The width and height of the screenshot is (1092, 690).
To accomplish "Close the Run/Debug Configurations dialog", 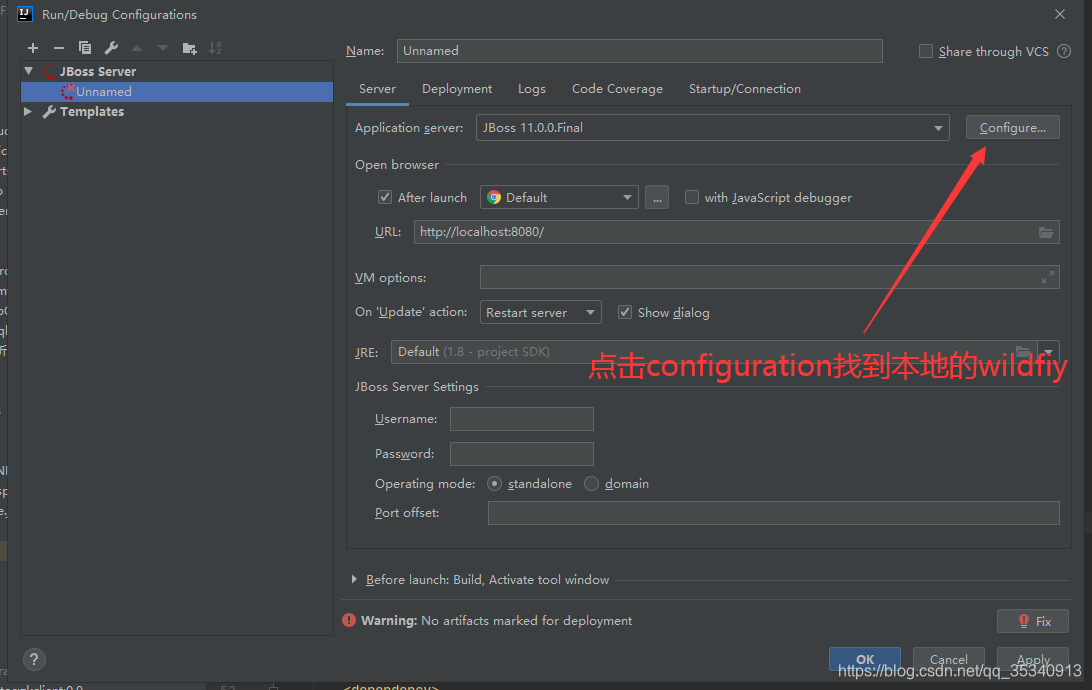I will (x=1060, y=14).
